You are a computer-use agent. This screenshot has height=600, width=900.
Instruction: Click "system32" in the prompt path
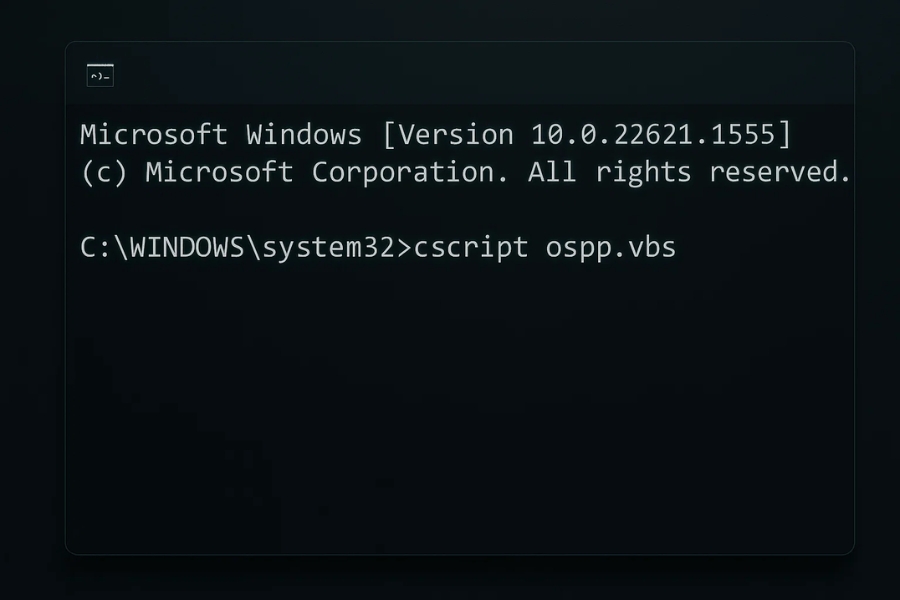coord(329,249)
